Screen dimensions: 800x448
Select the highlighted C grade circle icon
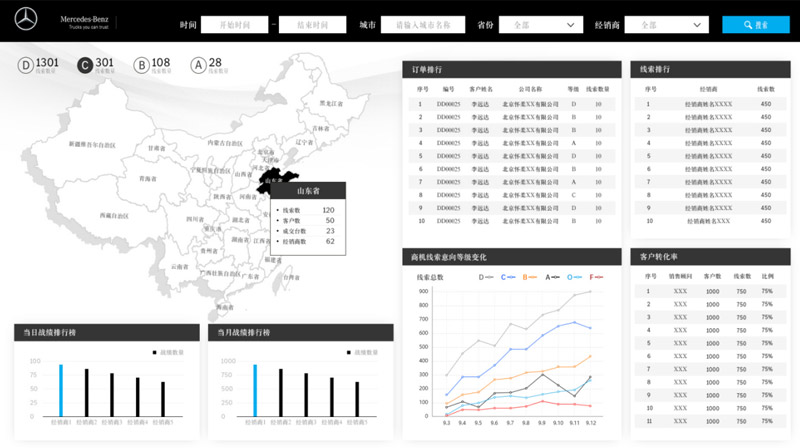click(85, 66)
